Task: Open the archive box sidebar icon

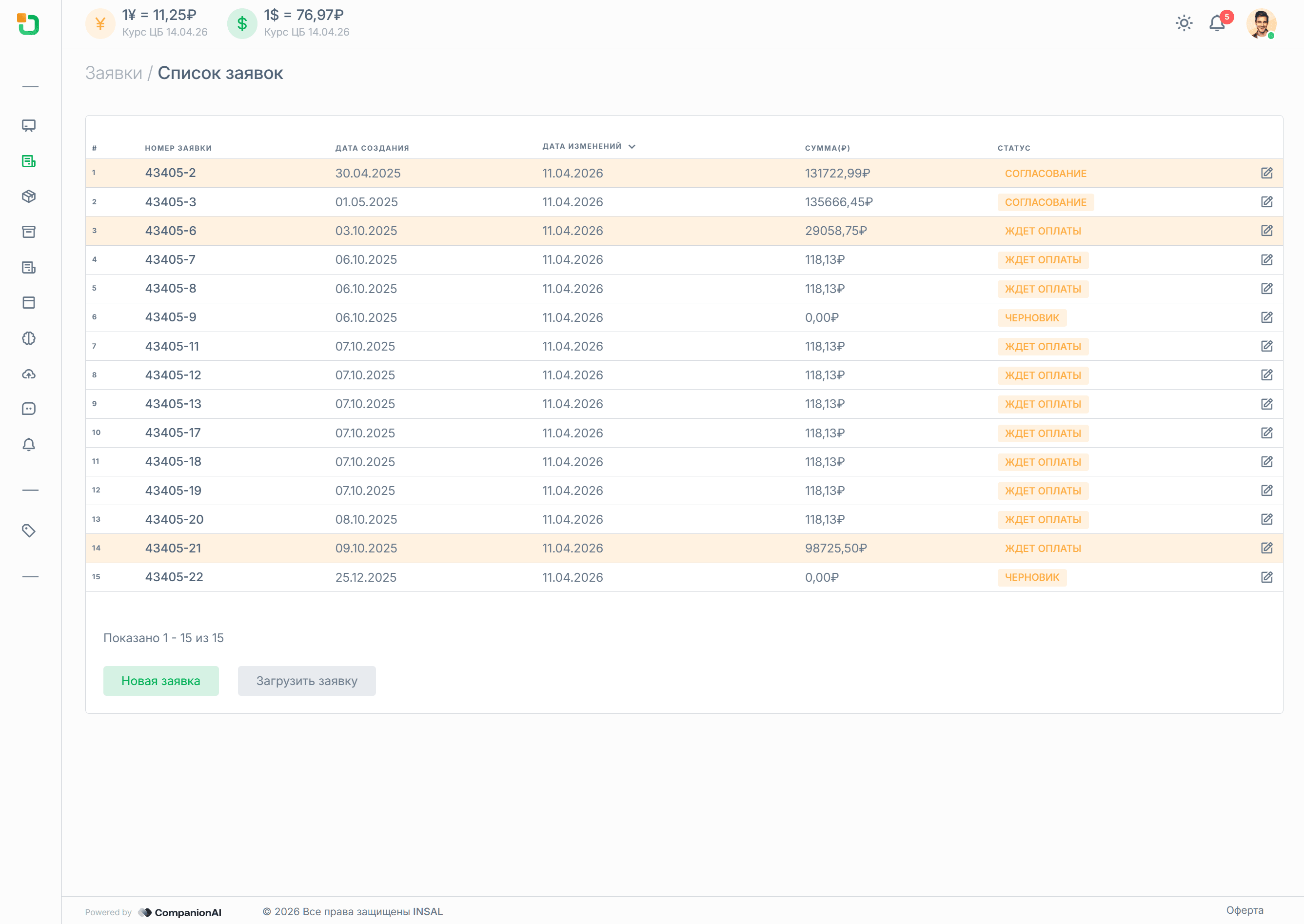Action: point(29,232)
